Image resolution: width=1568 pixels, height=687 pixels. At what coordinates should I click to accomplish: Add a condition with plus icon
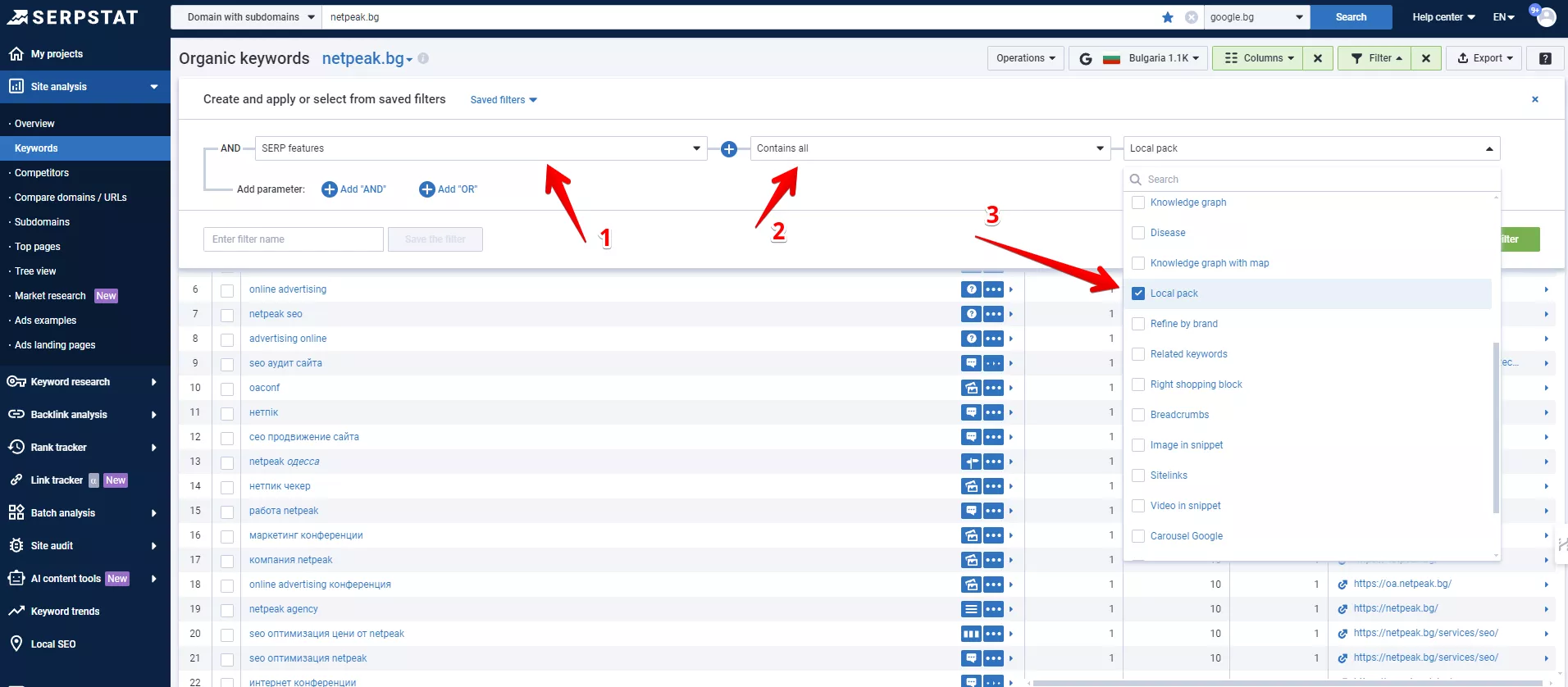(x=729, y=148)
